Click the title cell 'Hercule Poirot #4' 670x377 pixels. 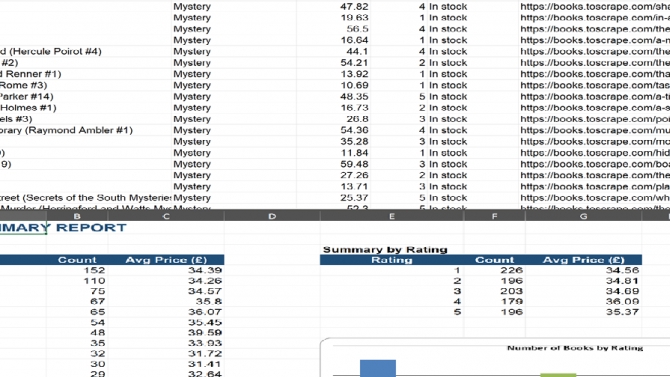(85, 51)
